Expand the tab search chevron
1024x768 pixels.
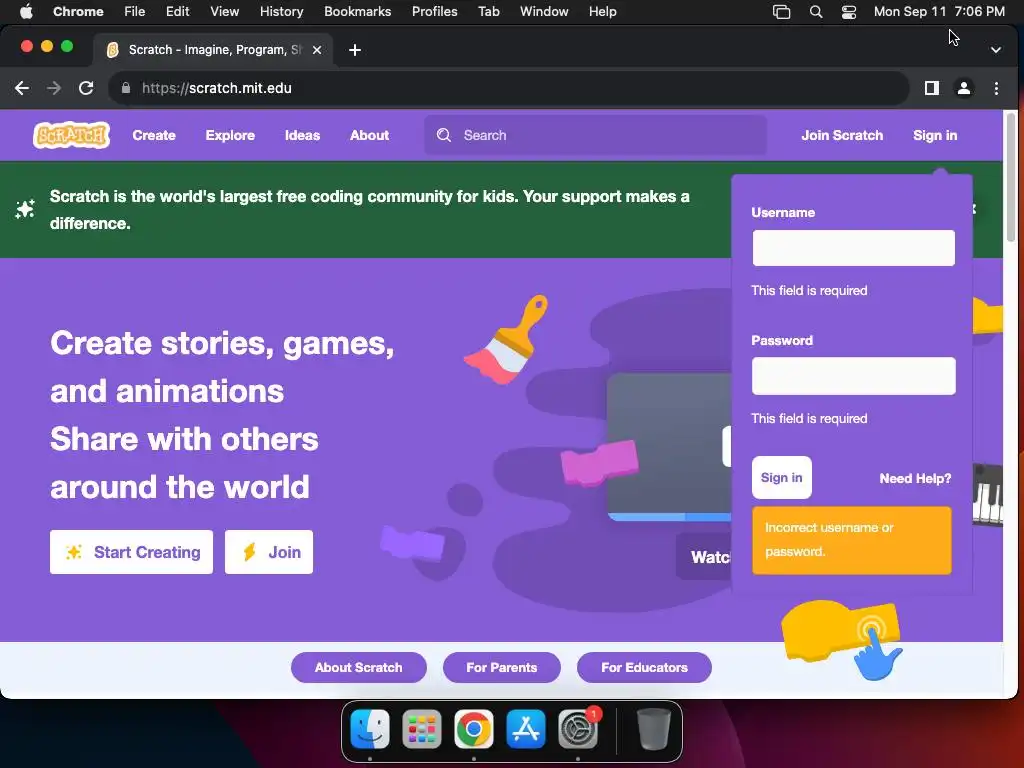(996, 50)
